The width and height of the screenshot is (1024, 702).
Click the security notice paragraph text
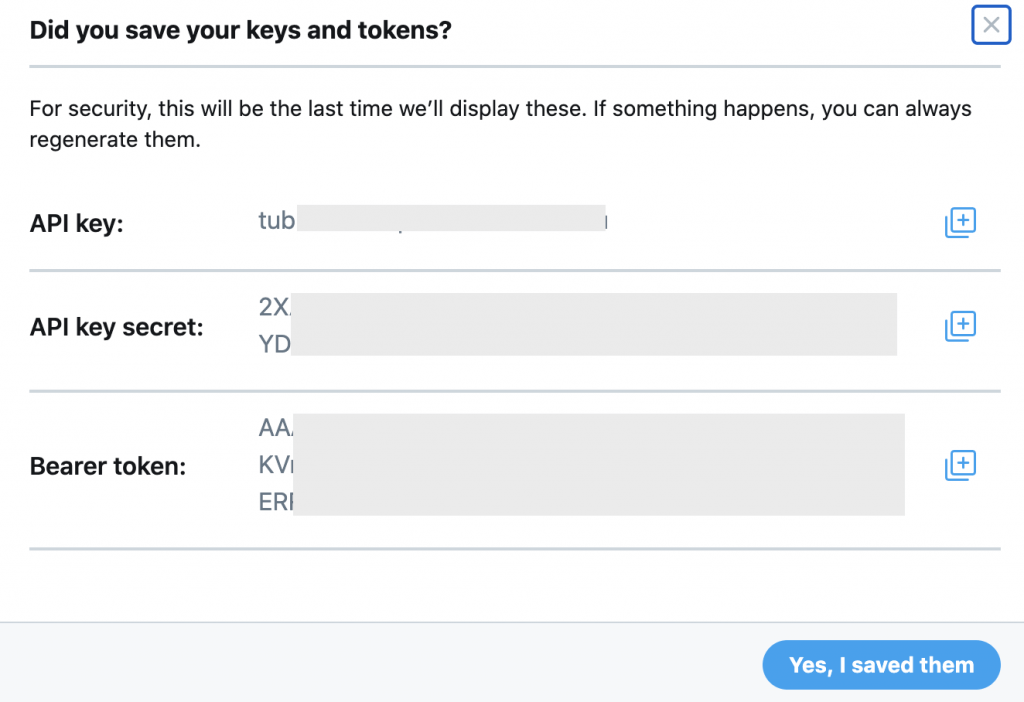coord(500,123)
